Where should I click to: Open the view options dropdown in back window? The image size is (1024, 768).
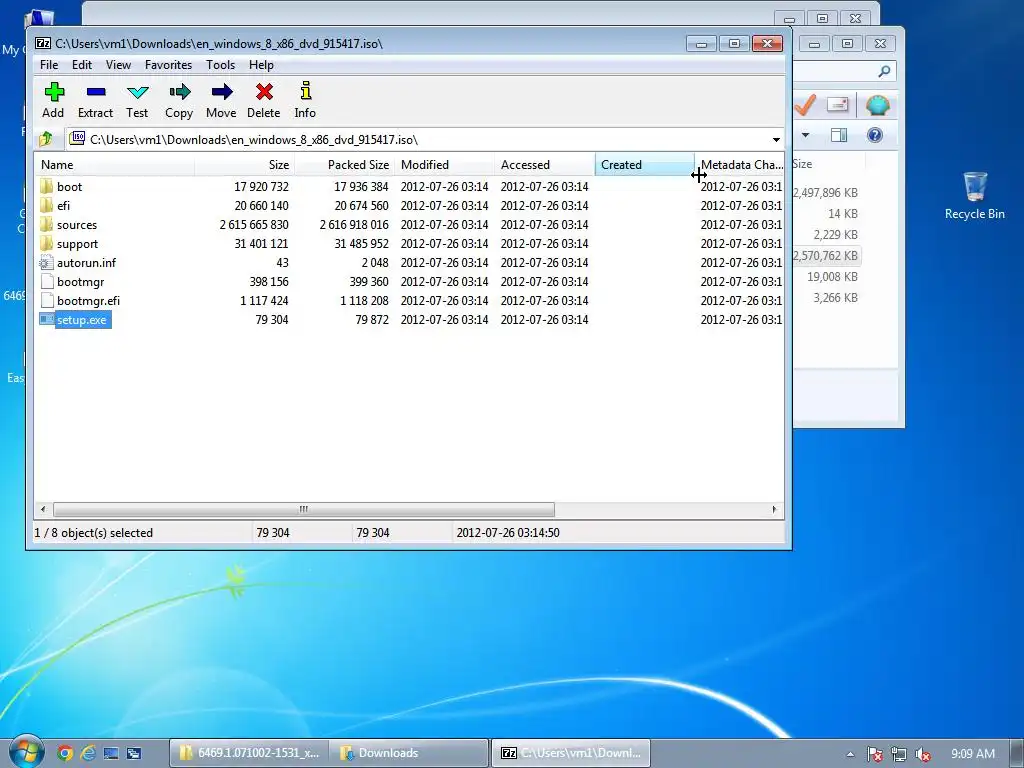click(805, 135)
